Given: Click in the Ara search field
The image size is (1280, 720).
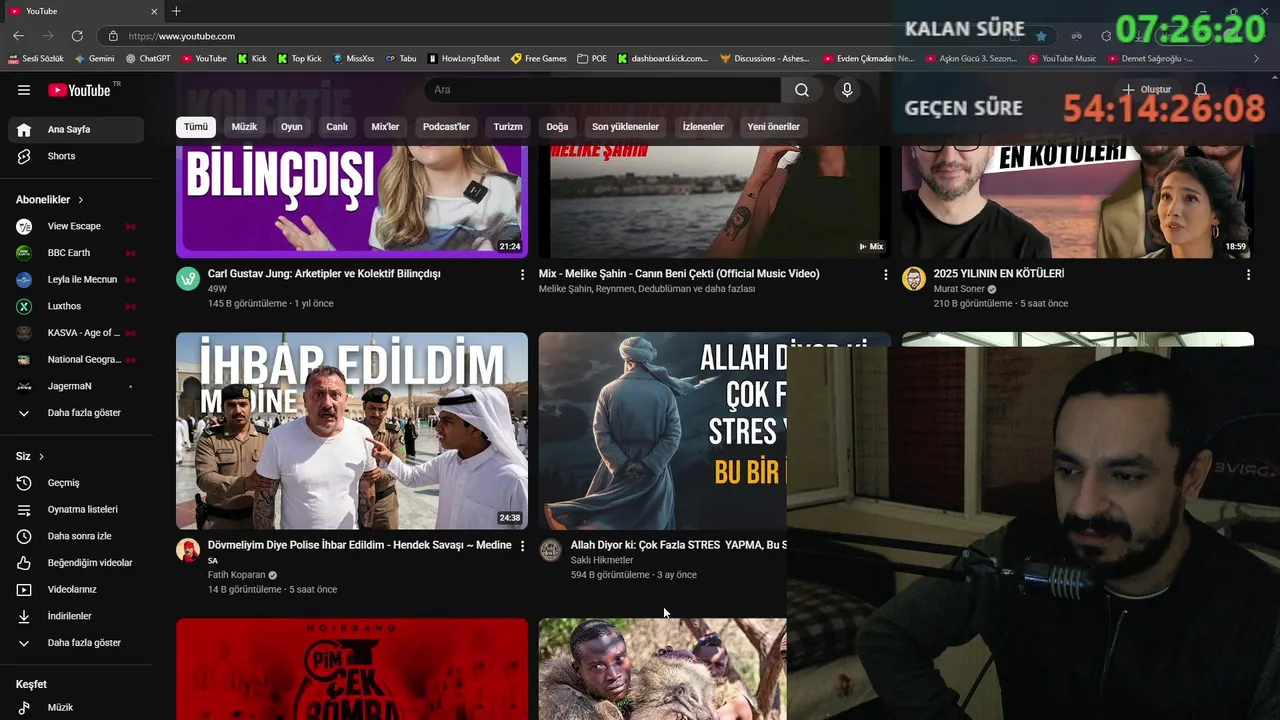Looking at the screenshot, I should tap(603, 90).
